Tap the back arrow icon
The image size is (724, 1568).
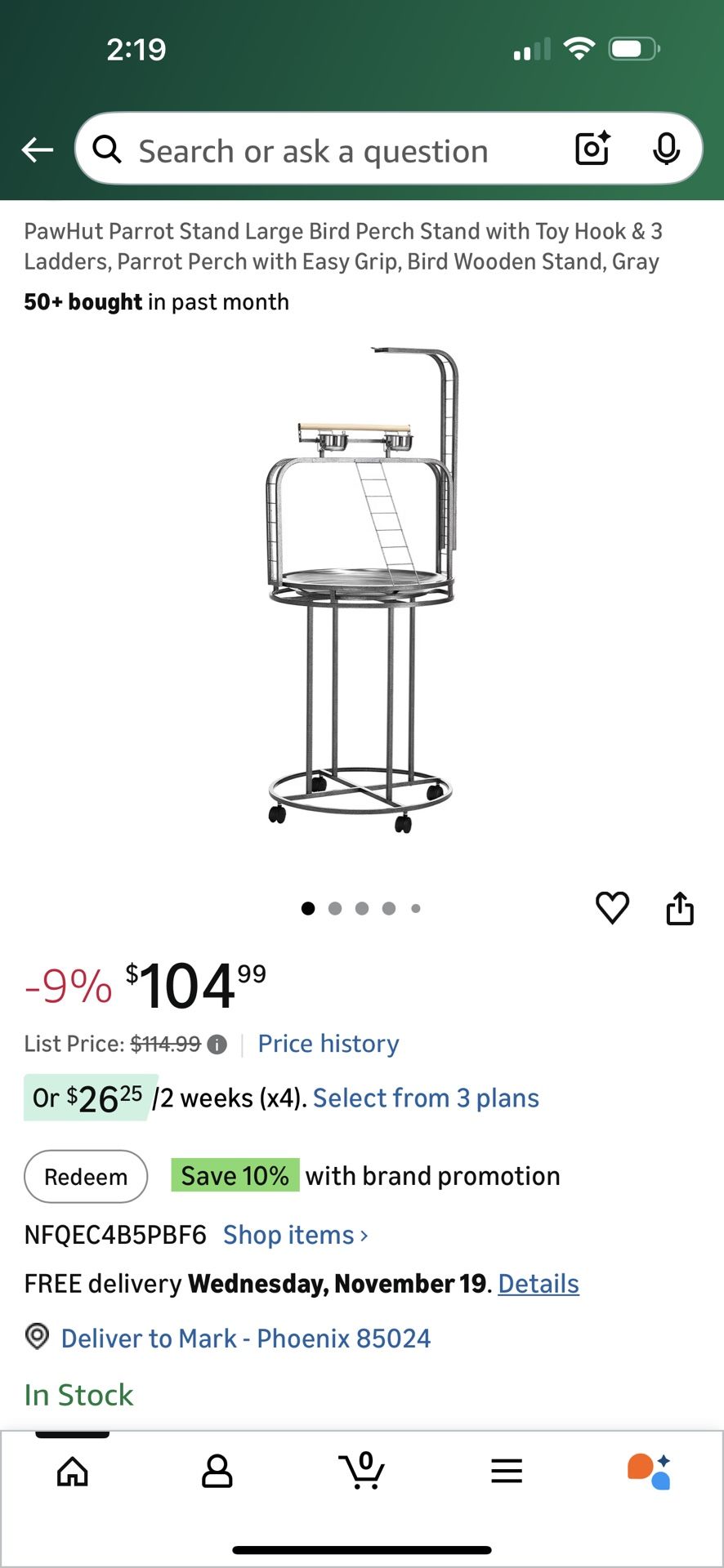pos(38,150)
